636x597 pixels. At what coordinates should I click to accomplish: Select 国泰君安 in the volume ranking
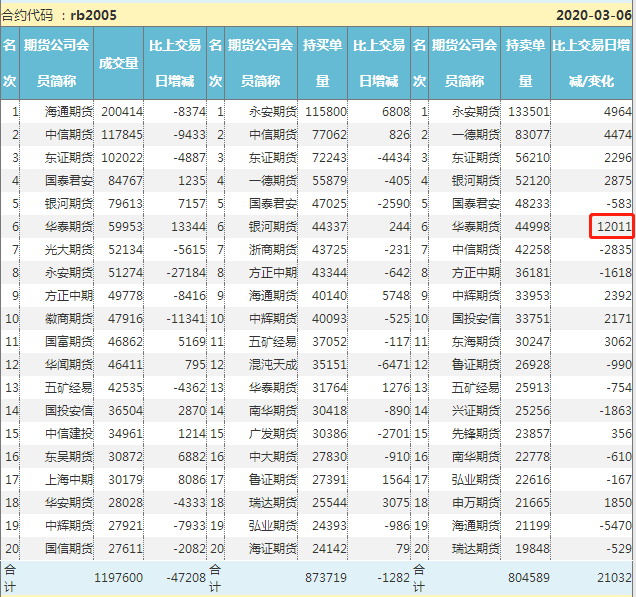69,180
